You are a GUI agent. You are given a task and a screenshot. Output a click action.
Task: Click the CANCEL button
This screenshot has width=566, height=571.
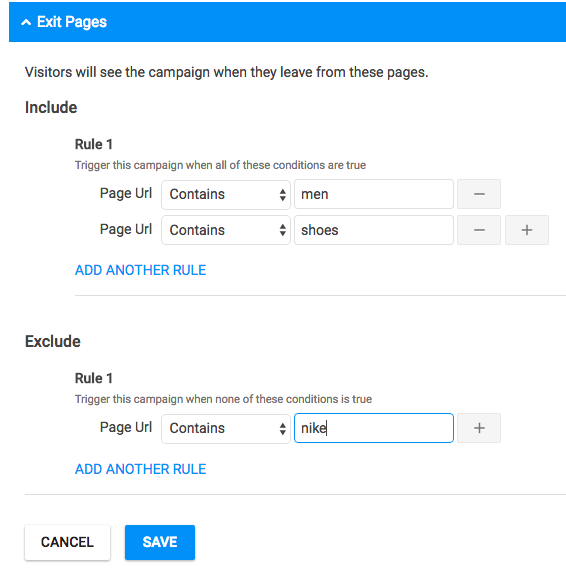[x=67, y=542]
